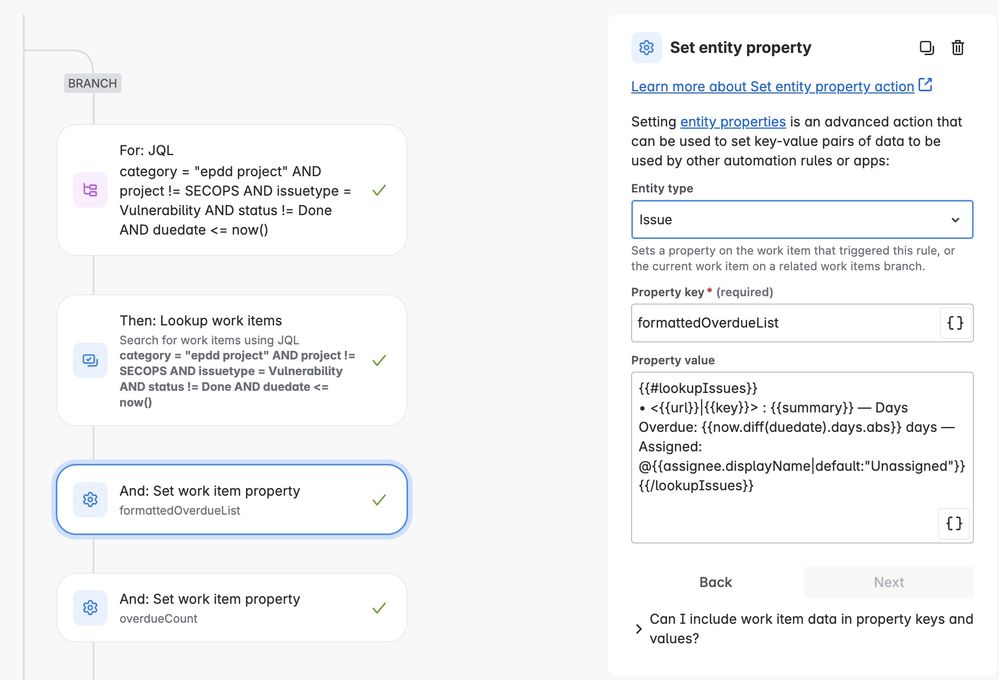Click the Lookup work items card icon
Viewport: 999px width, 680px height.
pyautogui.click(x=90, y=360)
